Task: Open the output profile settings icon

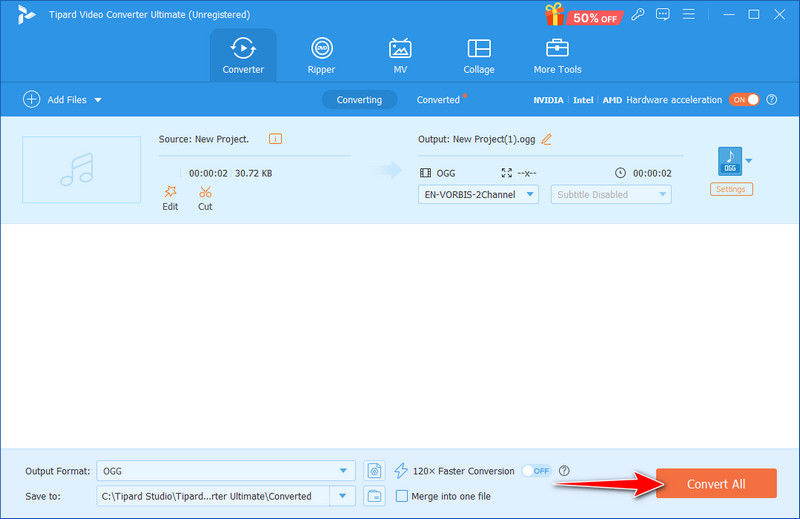Action: pyautogui.click(x=374, y=471)
